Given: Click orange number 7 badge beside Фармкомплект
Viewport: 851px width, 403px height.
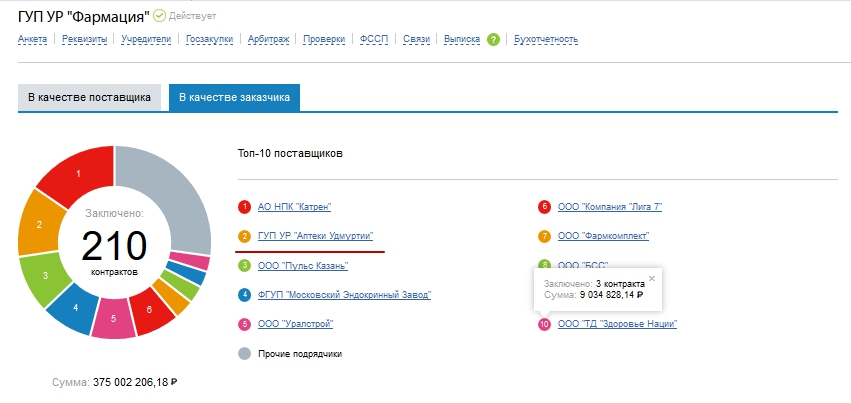Looking at the screenshot, I should click(544, 236).
